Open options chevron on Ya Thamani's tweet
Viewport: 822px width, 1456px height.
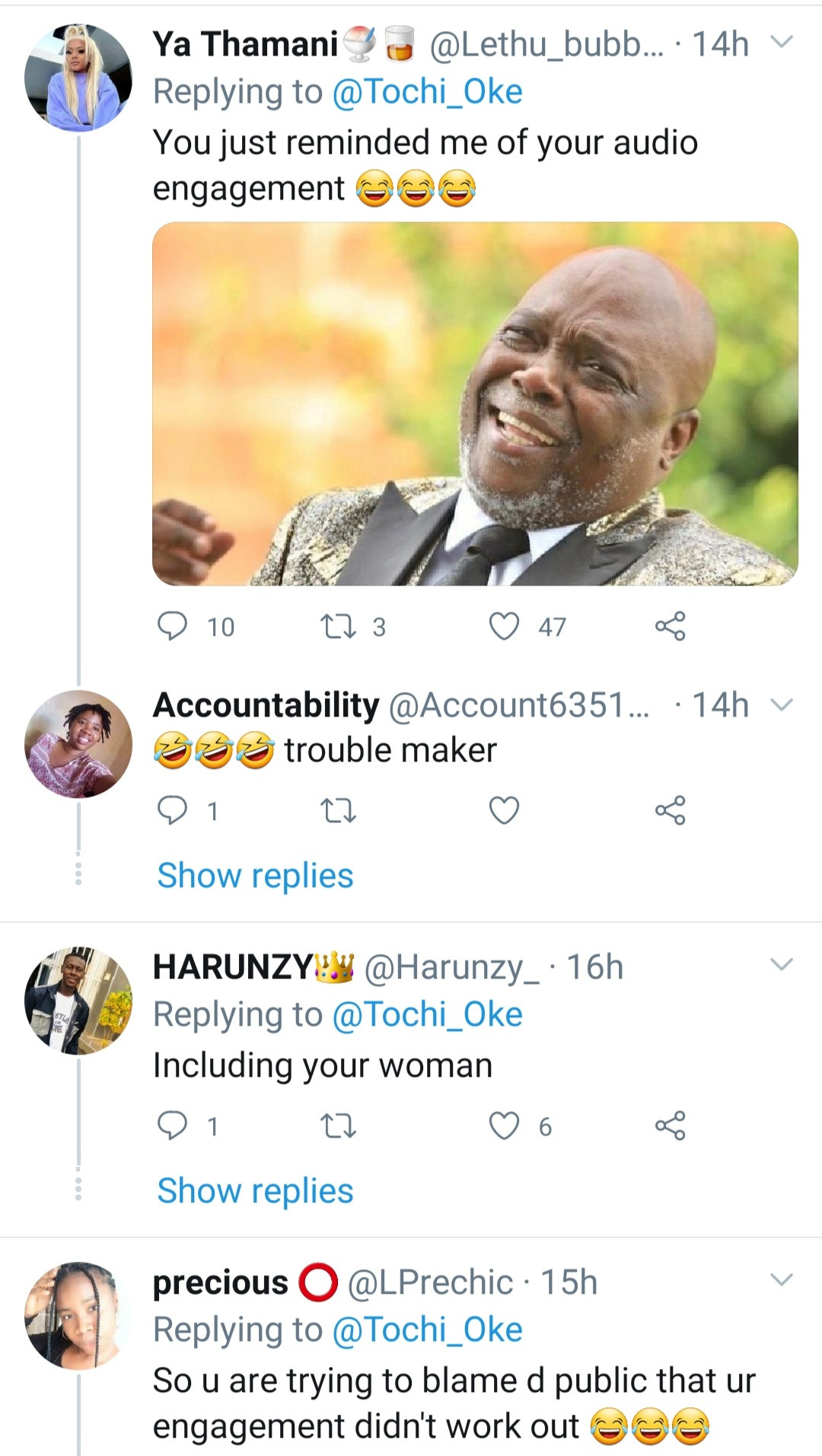point(782,42)
